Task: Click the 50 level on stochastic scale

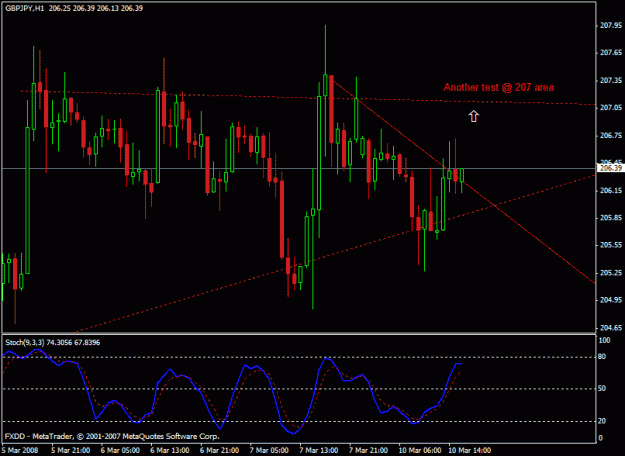Action: click(x=602, y=389)
